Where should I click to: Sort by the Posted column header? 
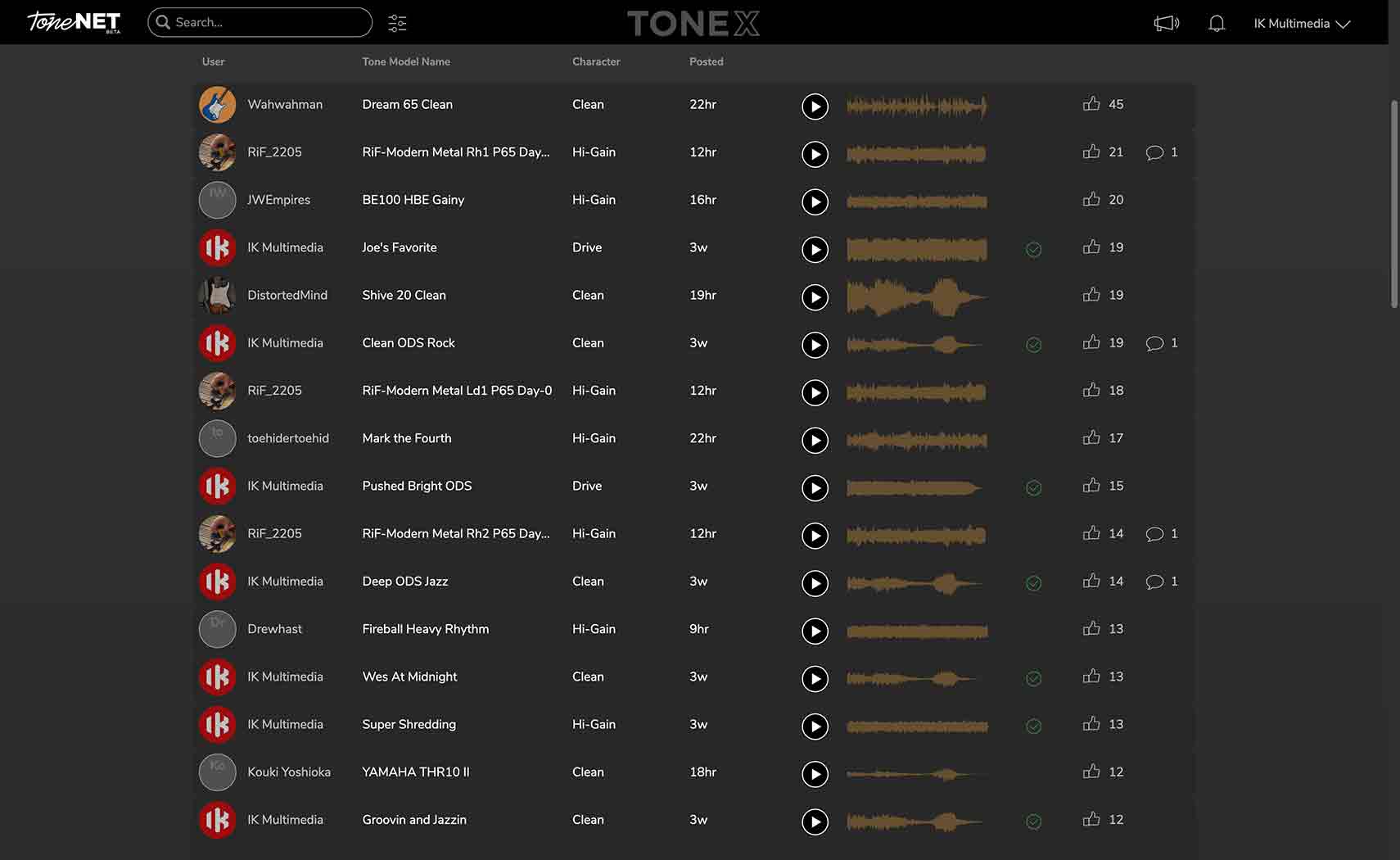(706, 61)
